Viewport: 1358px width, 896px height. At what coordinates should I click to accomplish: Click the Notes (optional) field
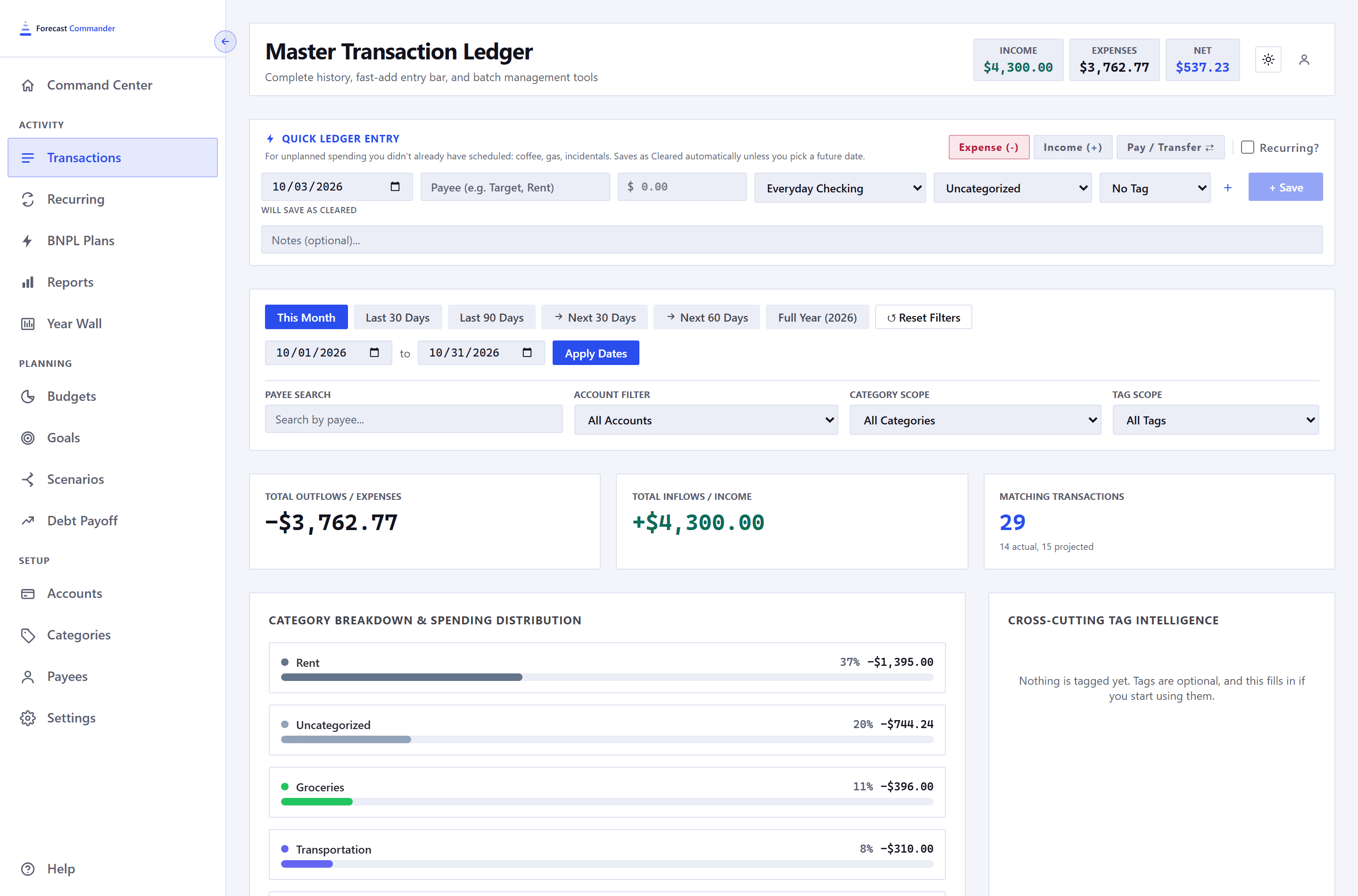pyautogui.click(x=792, y=240)
